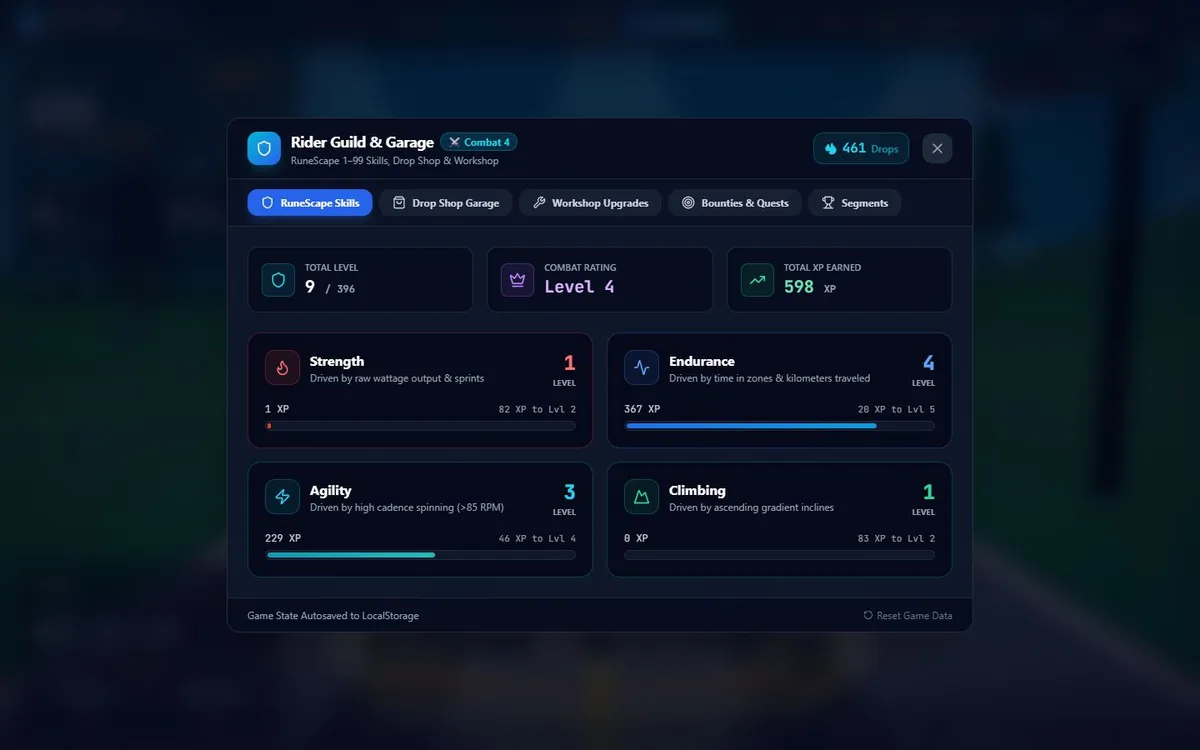Click the '229 XP' Agility value
The height and width of the screenshot is (750, 1200).
coord(283,538)
